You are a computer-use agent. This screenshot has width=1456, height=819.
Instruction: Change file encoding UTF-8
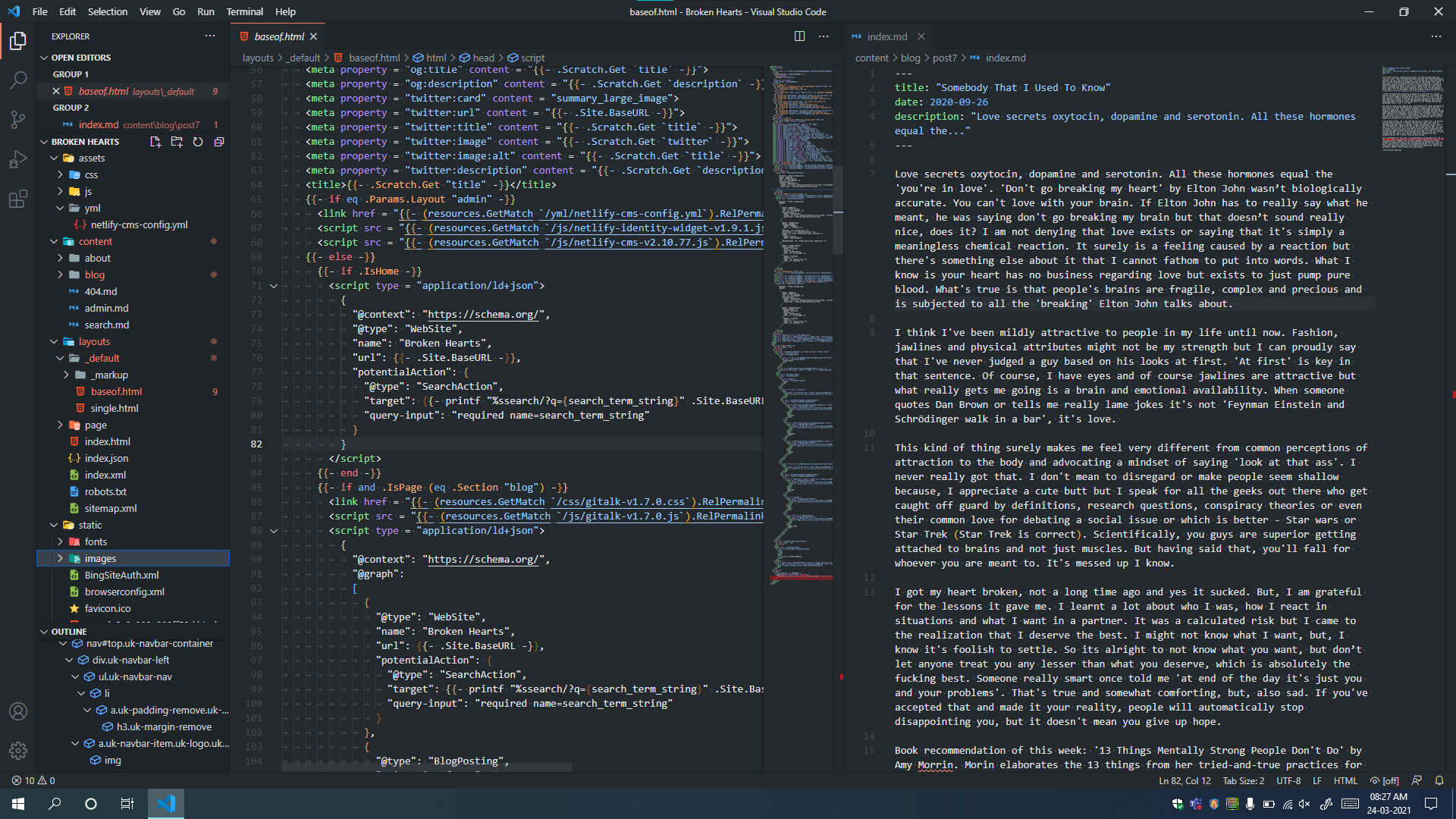pos(1288,780)
